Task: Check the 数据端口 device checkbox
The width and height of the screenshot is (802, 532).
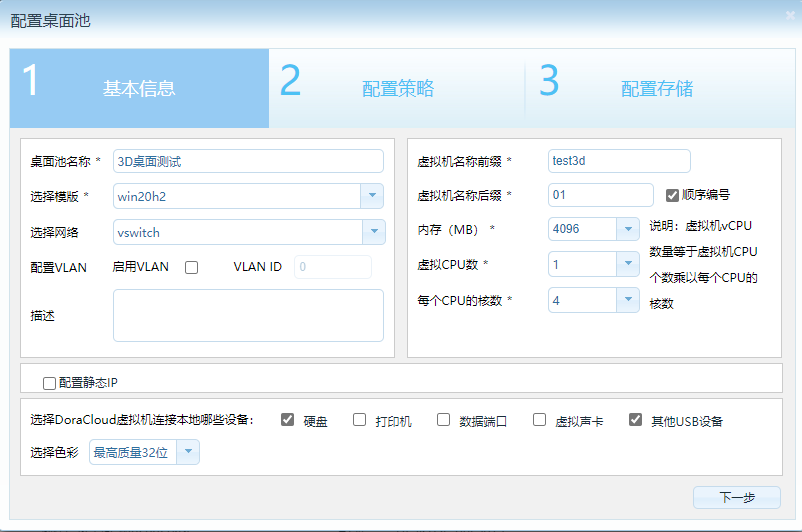Action: click(x=443, y=420)
